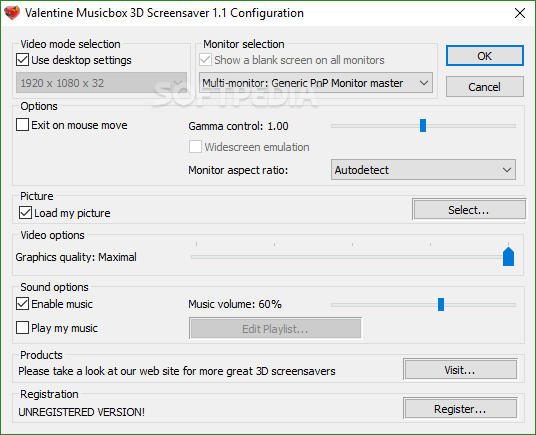The width and height of the screenshot is (536, 435).
Task: Confirm settings with the OK button
Action: coord(485,56)
